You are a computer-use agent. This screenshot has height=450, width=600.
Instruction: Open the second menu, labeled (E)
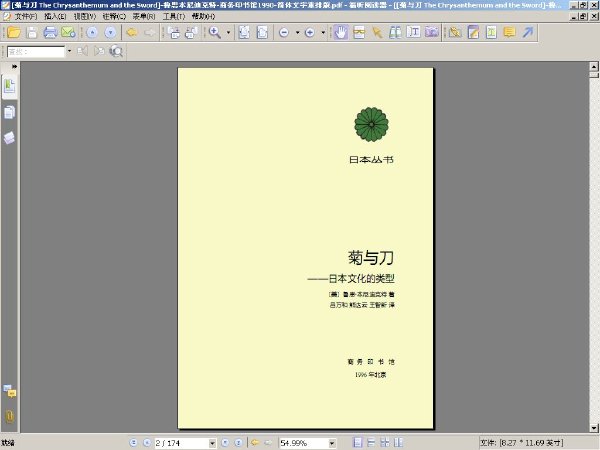click(55, 16)
